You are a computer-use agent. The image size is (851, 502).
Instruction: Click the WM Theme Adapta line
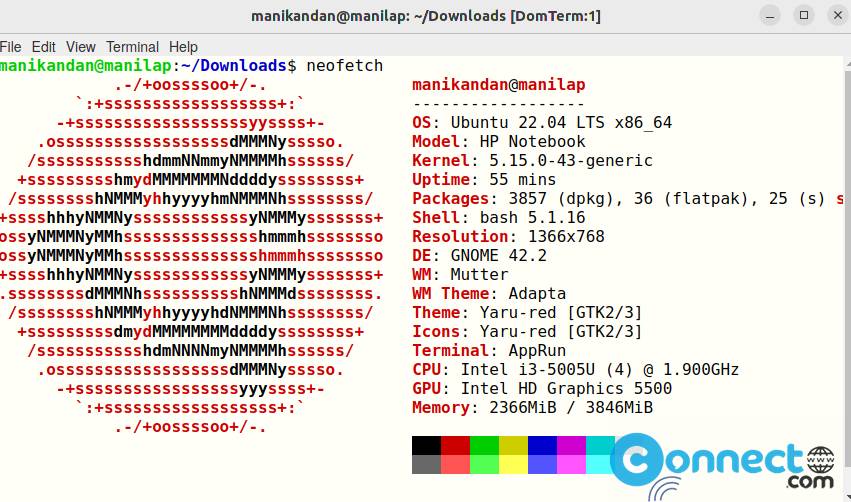pyautogui.click(x=489, y=294)
